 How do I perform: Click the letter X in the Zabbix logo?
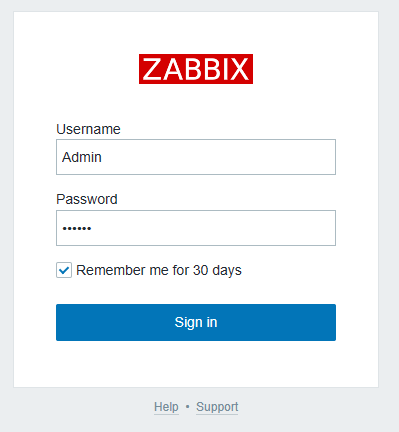(239, 69)
